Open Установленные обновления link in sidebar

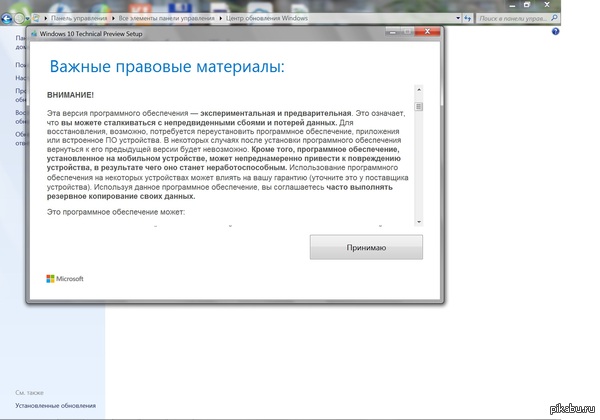(x=55, y=405)
